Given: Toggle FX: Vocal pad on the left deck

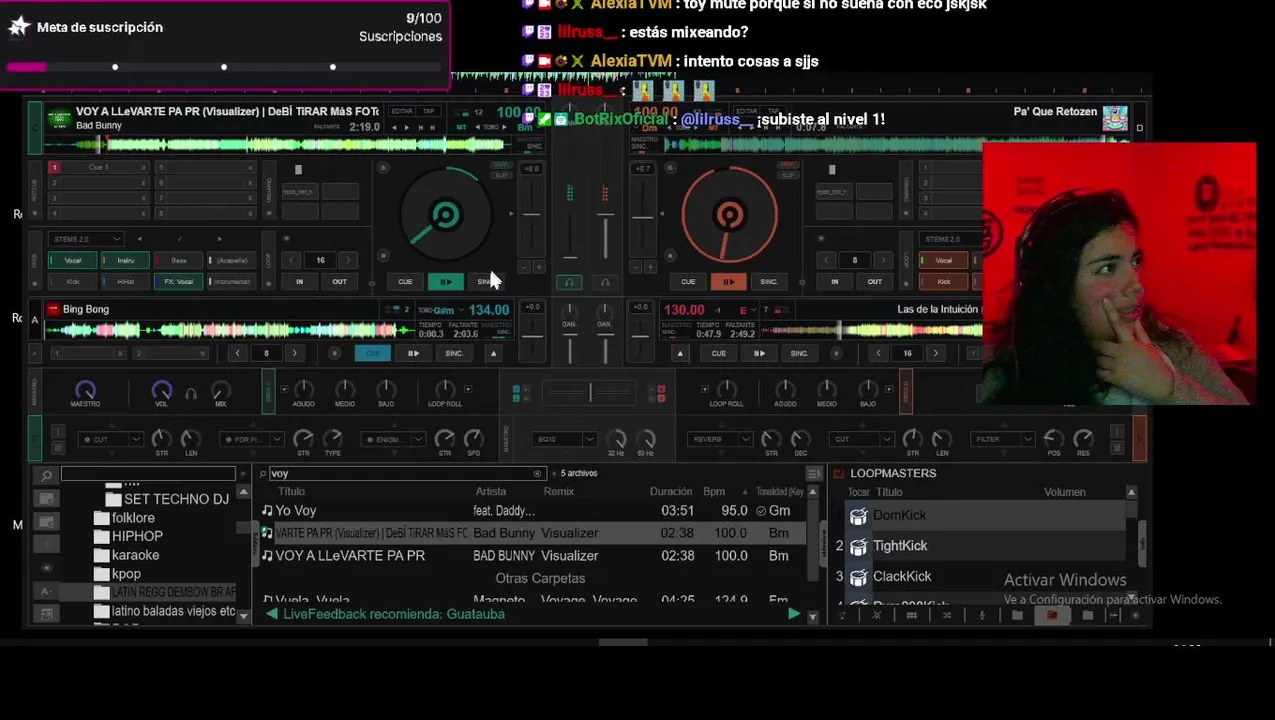Looking at the screenshot, I should 178,282.
